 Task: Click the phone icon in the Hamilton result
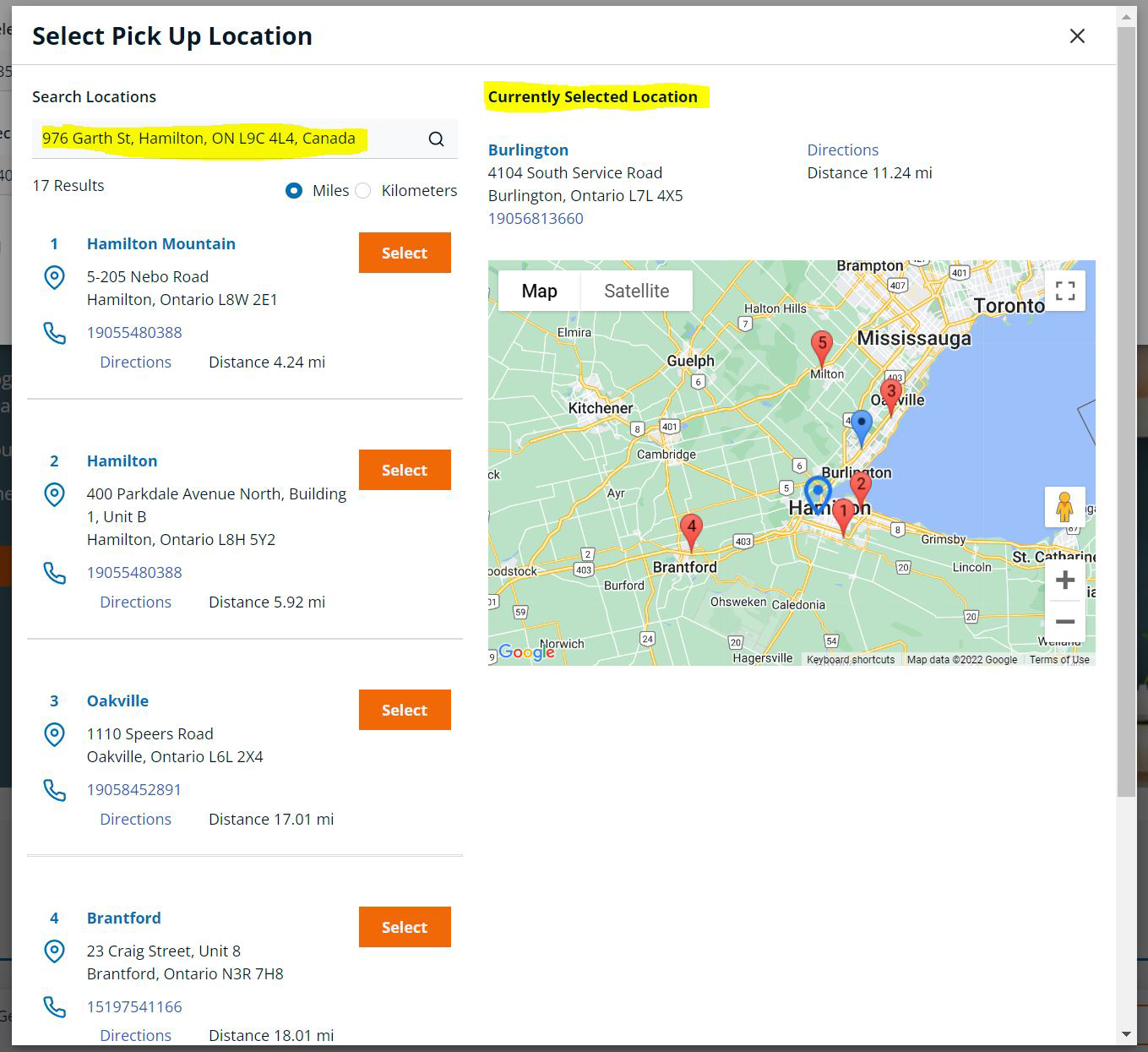[x=54, y=573]
